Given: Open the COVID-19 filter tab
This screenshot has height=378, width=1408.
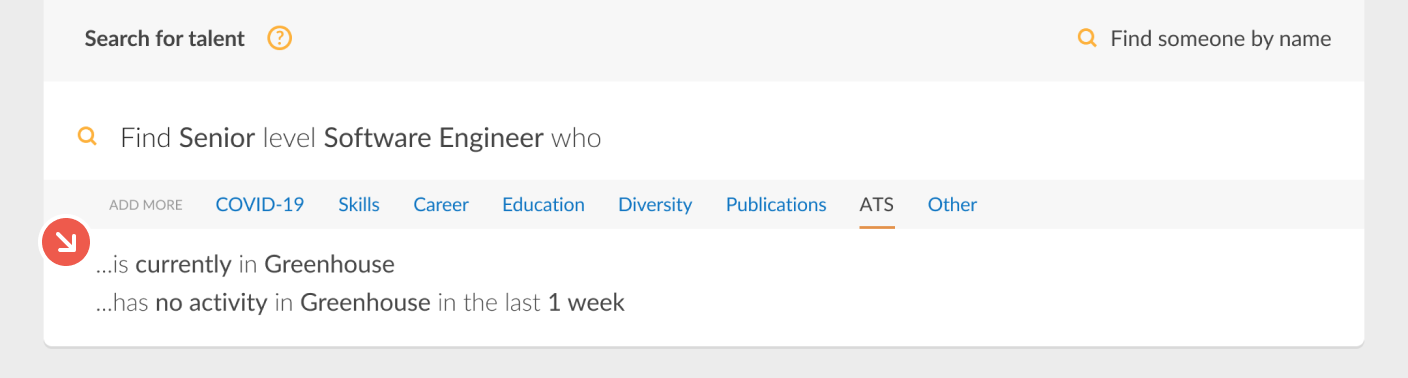Looking at the screenshot, I should tap(260, 204).
